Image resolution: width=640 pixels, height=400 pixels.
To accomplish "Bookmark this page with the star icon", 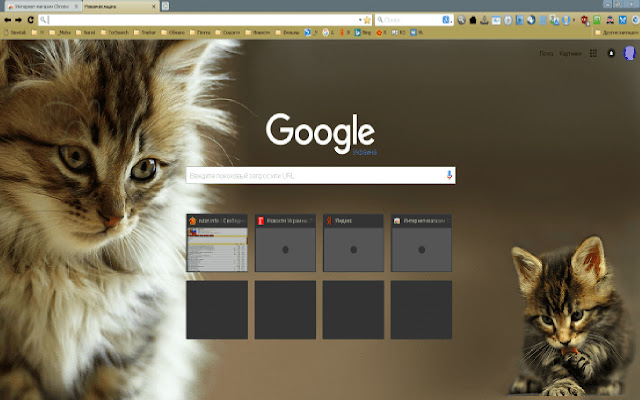I will click(367, 20).
